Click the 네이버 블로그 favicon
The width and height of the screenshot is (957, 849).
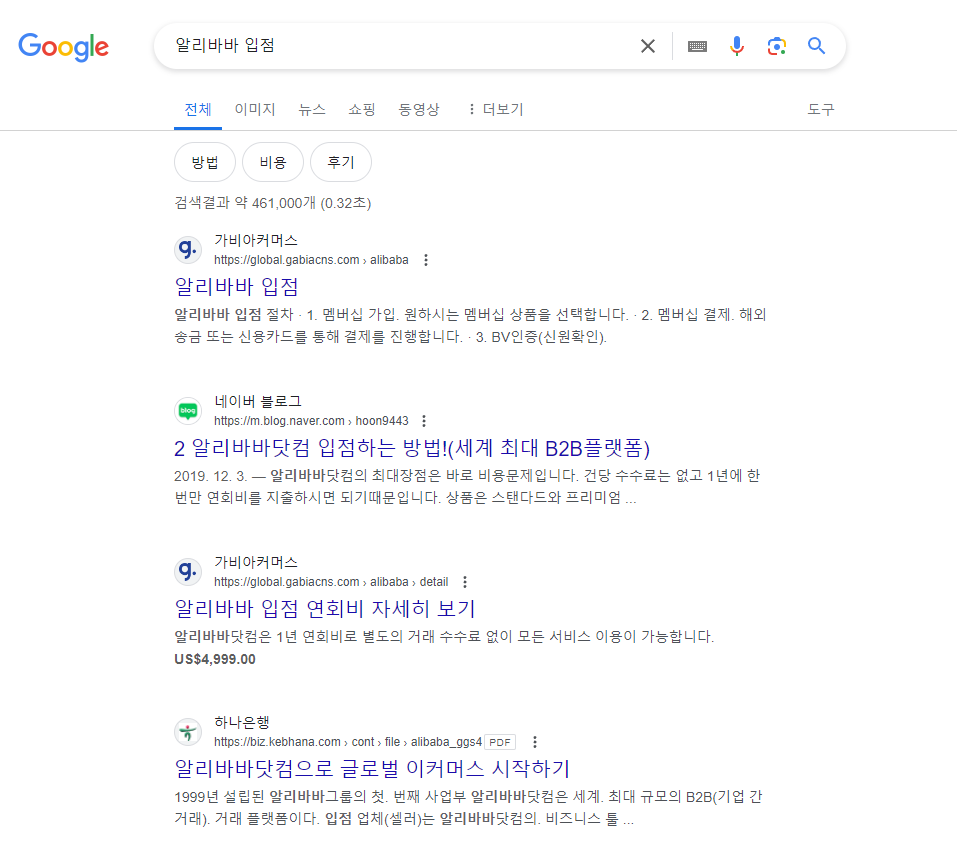click(x=188, y=411)
